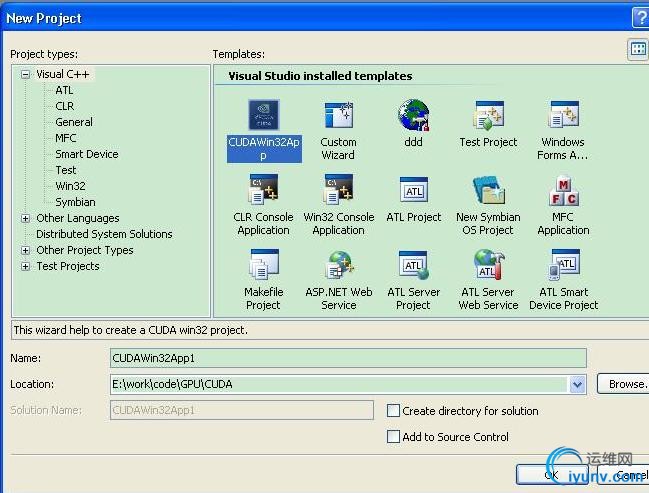Image resolution: width=649 pixels, height=493 pixels.
Task: Click the MFC Application label text
Action: click(563, 224)
